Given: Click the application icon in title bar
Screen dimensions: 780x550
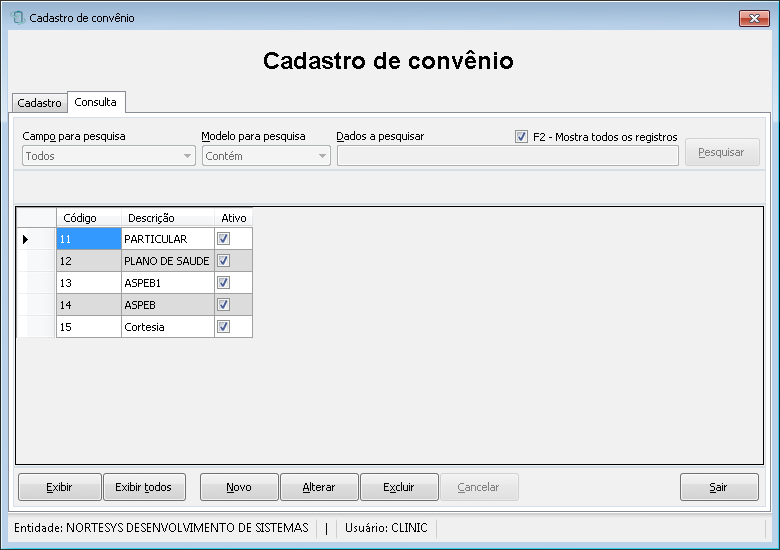Looking at the screenshot, I should 17,18.
